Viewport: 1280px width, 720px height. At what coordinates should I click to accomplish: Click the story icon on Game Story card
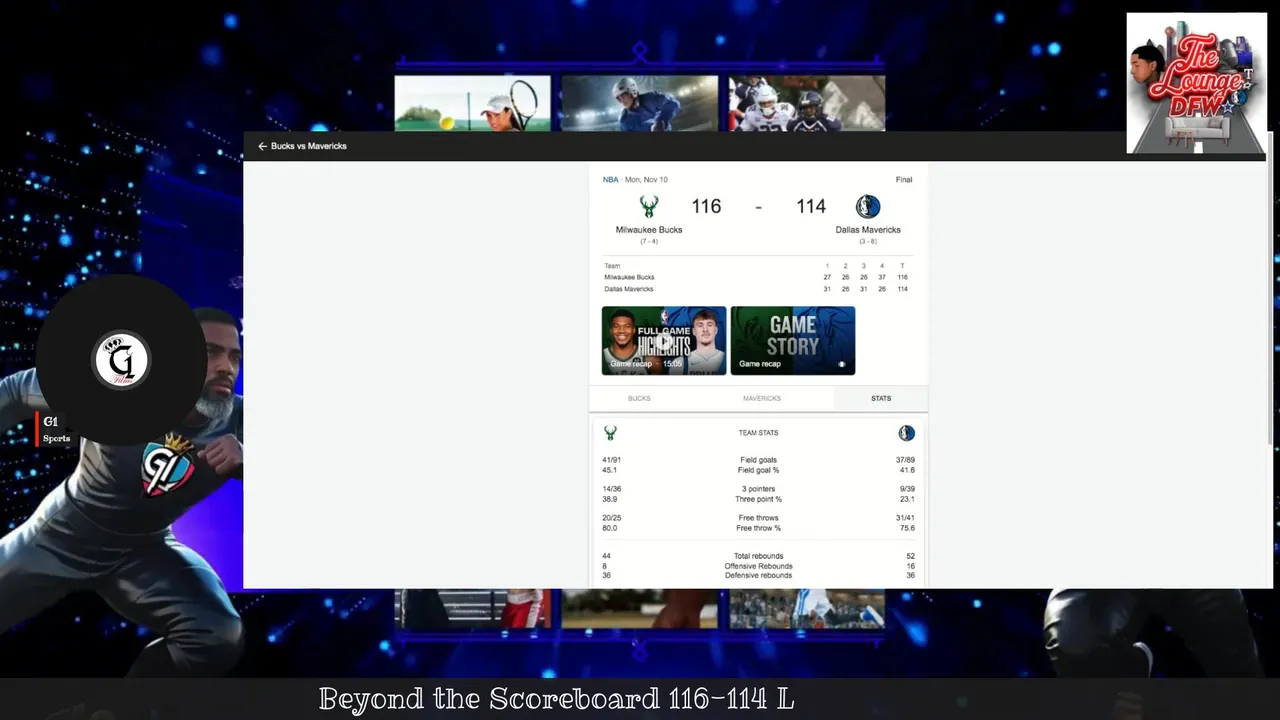841,364
